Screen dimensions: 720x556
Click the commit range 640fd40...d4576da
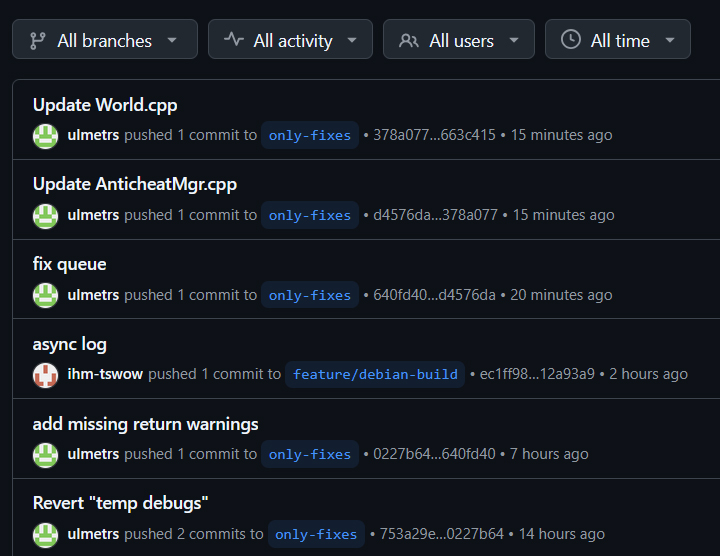tap(434, 295)
